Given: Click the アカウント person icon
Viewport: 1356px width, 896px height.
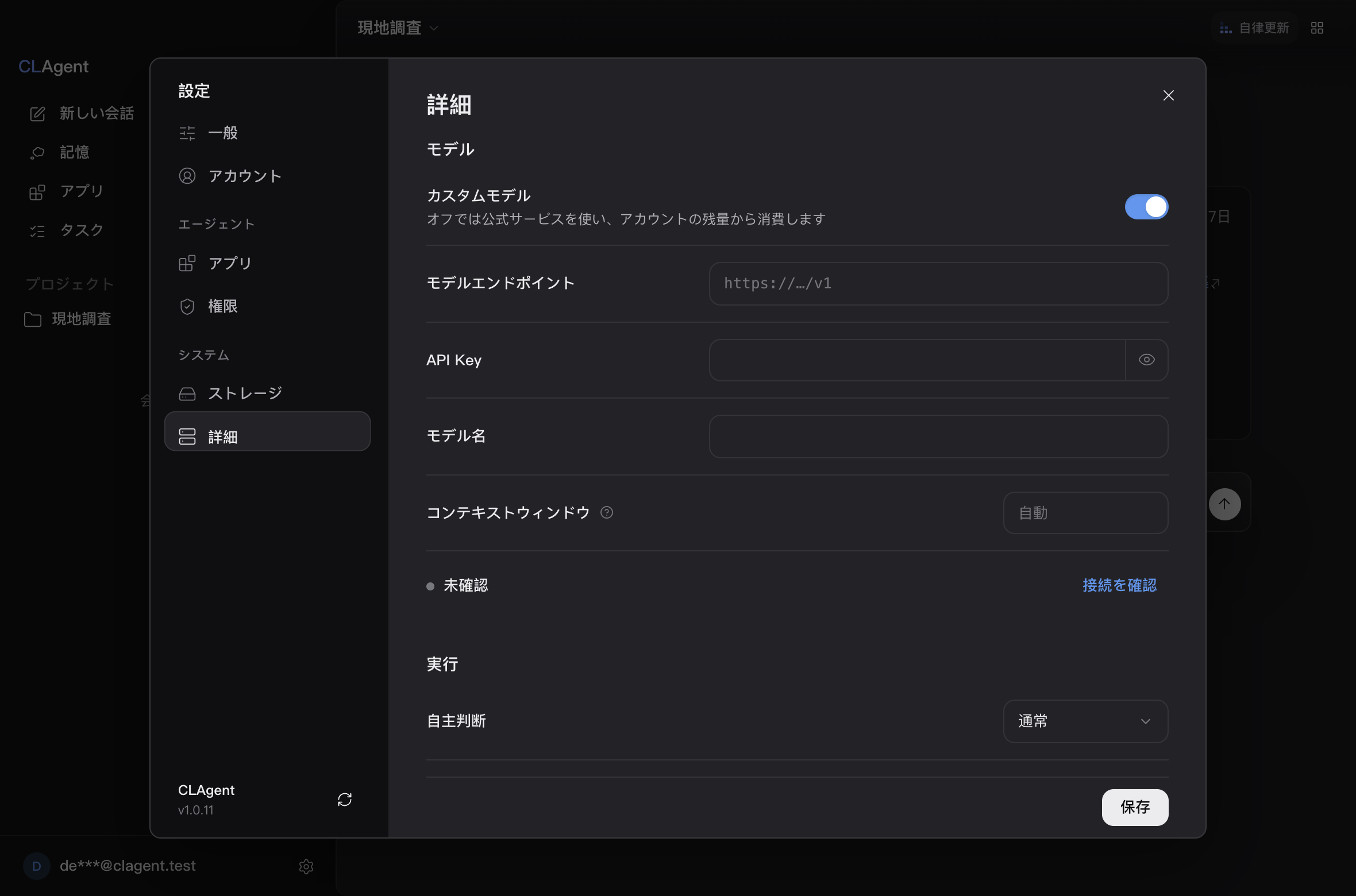Looking at the screenshot, I should [x=187, y=176].
